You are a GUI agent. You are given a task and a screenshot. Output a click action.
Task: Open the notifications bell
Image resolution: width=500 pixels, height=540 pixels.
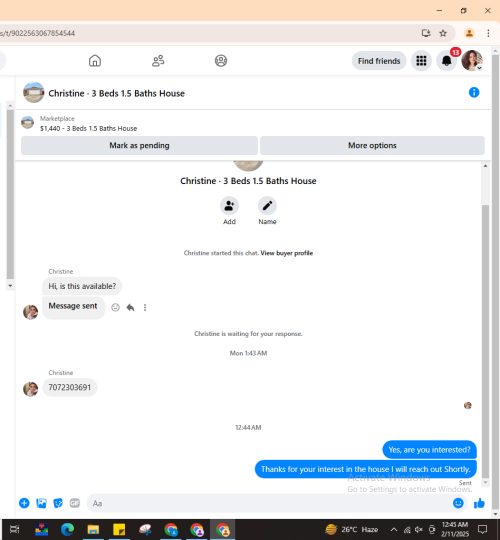pyautogui.click(x=446, y=61)
